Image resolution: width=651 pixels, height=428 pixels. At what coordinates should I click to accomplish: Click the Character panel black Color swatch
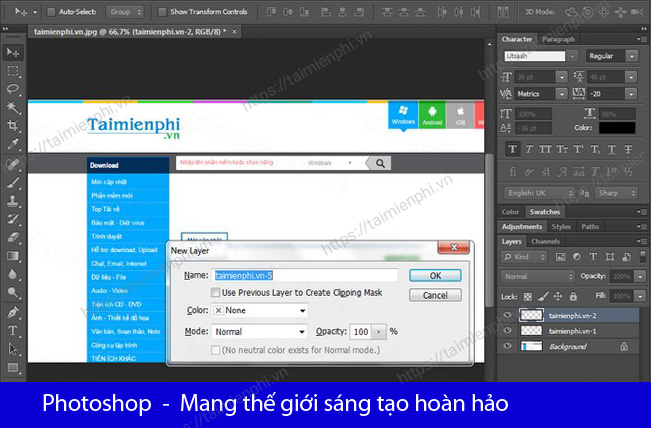(617, 128)
